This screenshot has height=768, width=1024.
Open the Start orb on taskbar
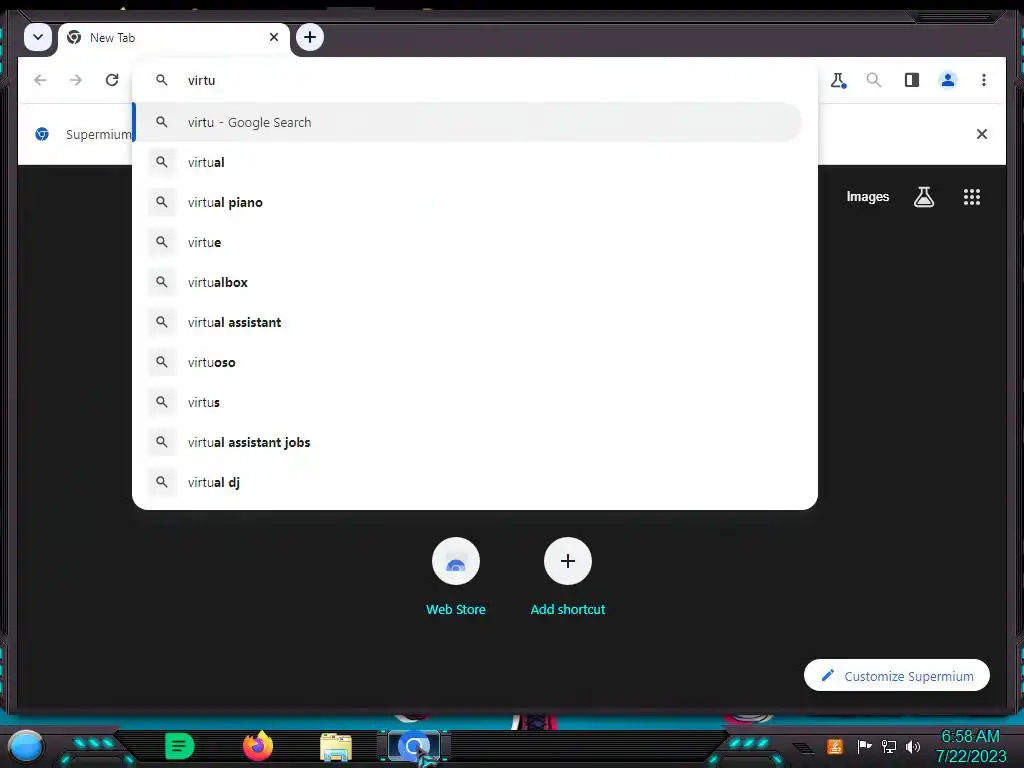click(x=26, y=746)
